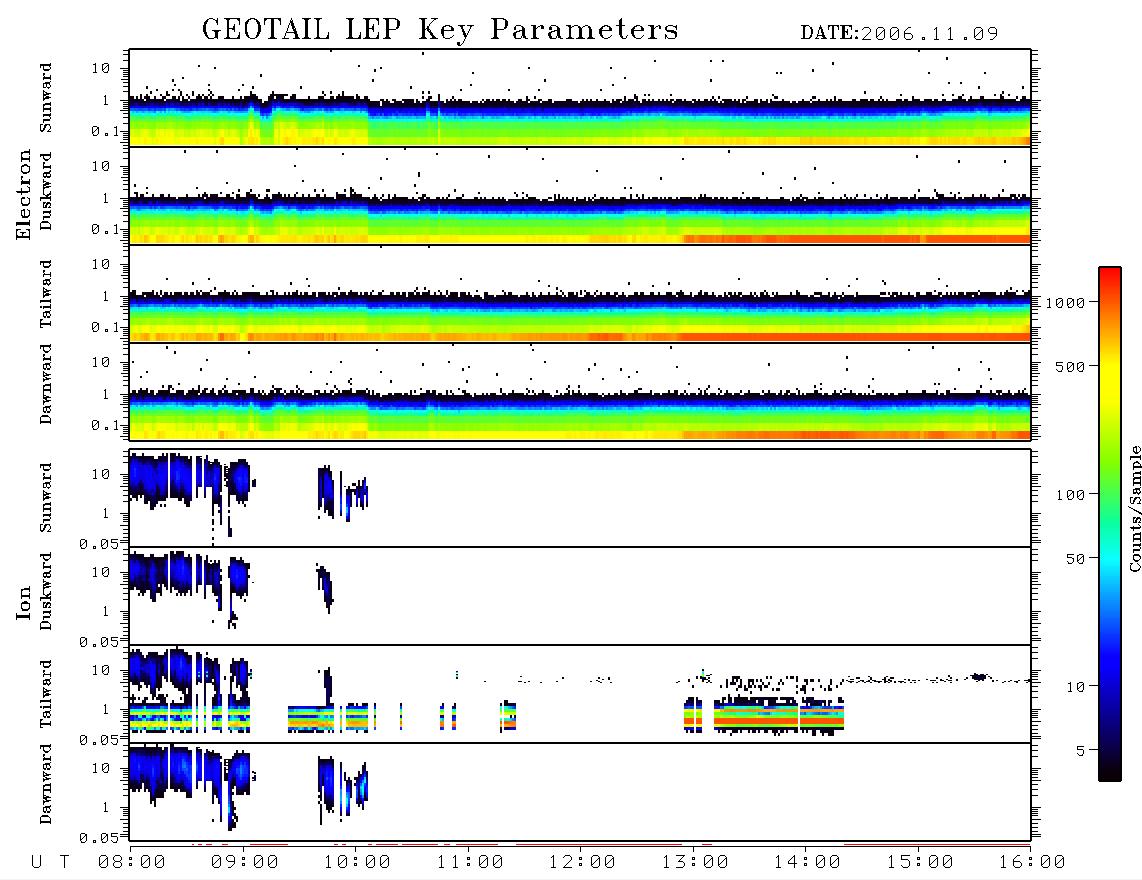Click the 0.05 label on Ion Sunward axis
Screen dimensions: 1142x880
(98, 544)
